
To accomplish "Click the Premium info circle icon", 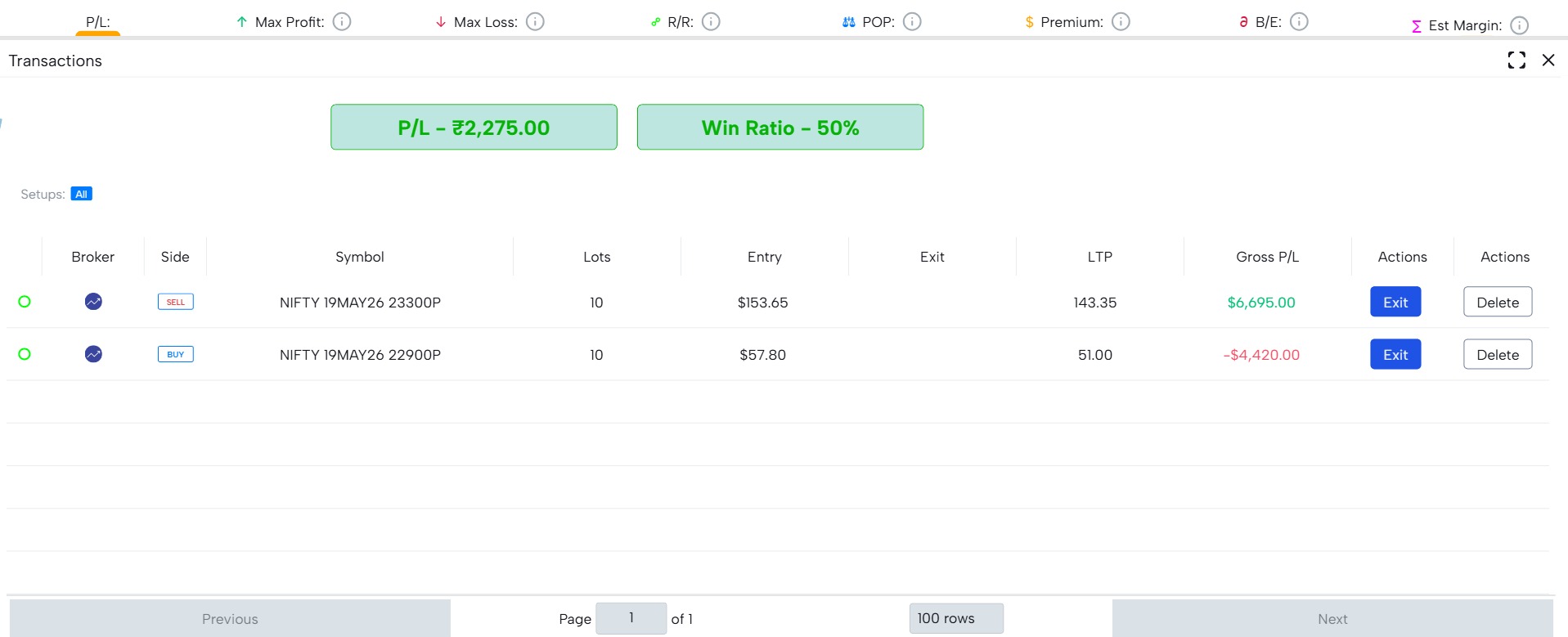I will click(x=1121, y=22).
